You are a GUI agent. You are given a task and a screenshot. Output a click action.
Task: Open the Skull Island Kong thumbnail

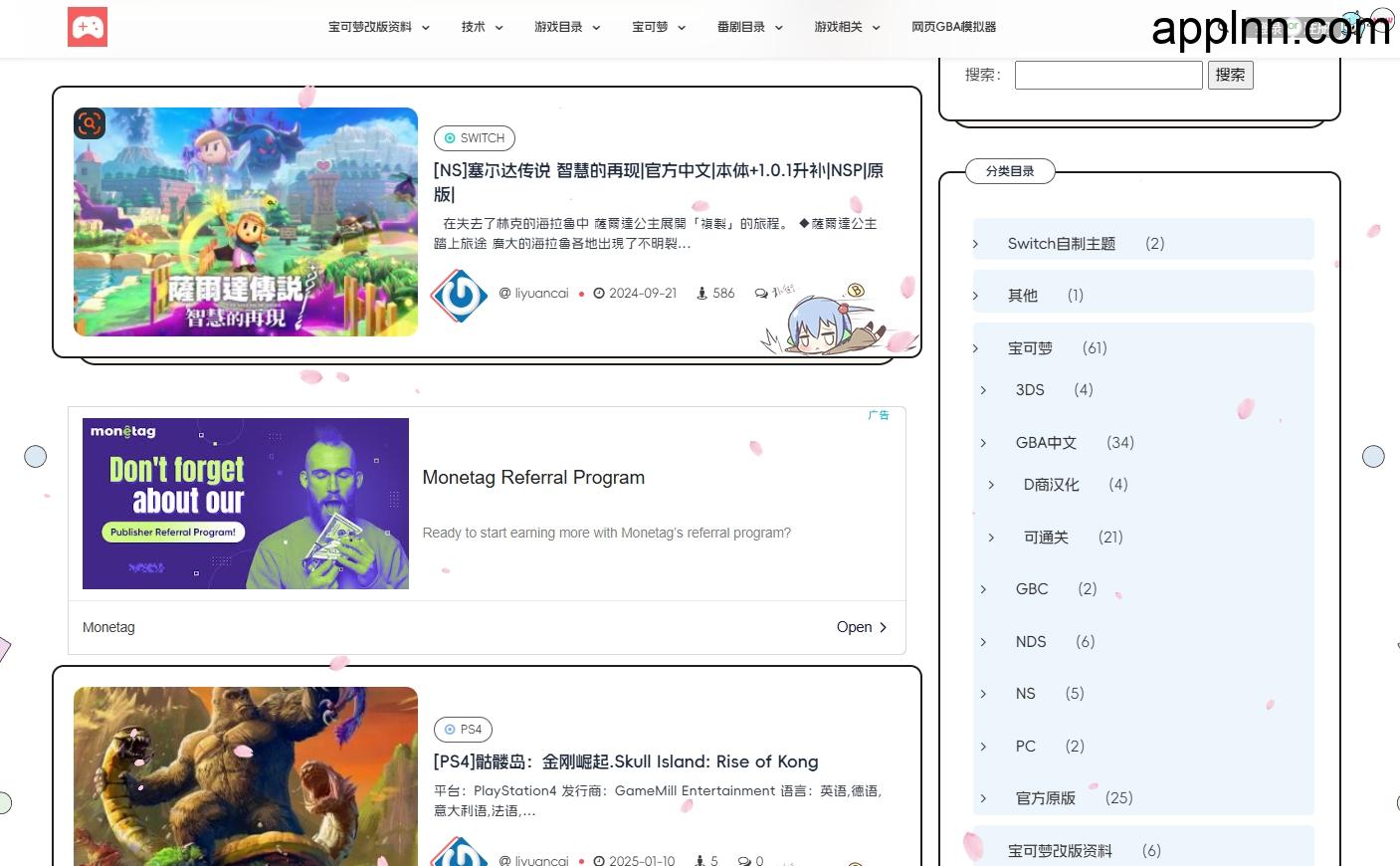246,776
